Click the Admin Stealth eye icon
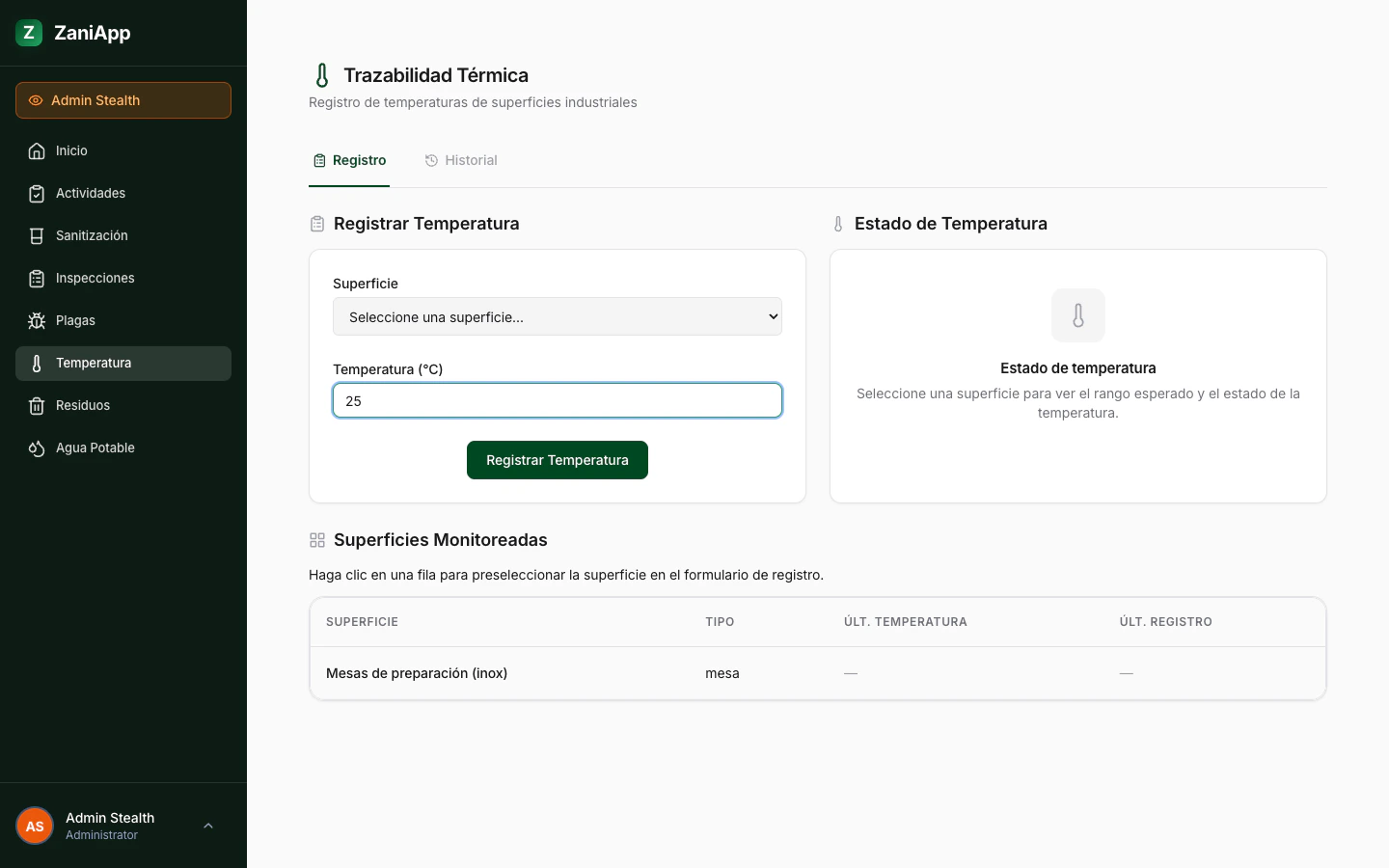This screenshot has width=1389, height=868. (36, 100)
